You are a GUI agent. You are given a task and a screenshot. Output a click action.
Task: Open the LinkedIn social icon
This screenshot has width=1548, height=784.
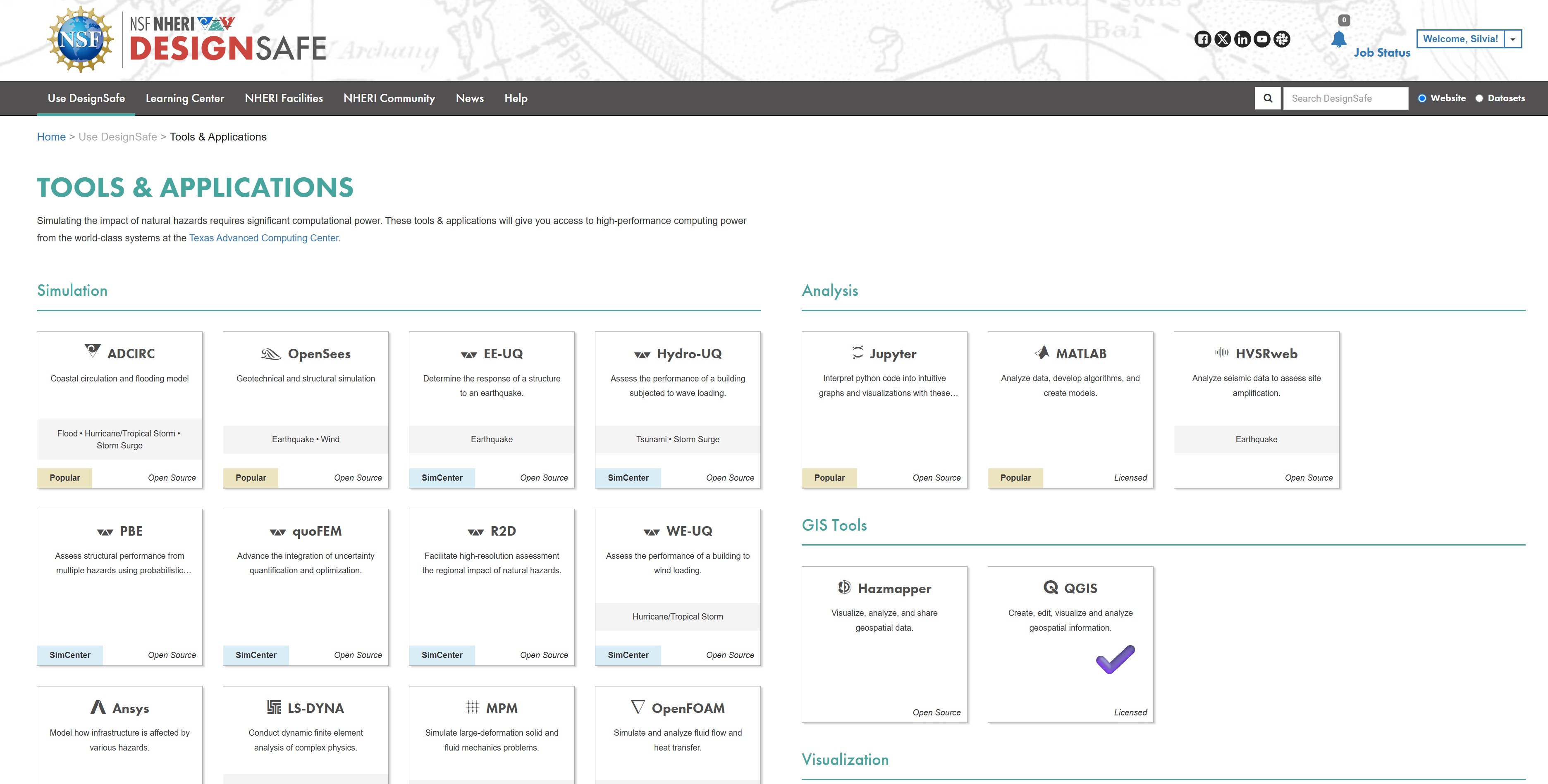[1242, 39]
